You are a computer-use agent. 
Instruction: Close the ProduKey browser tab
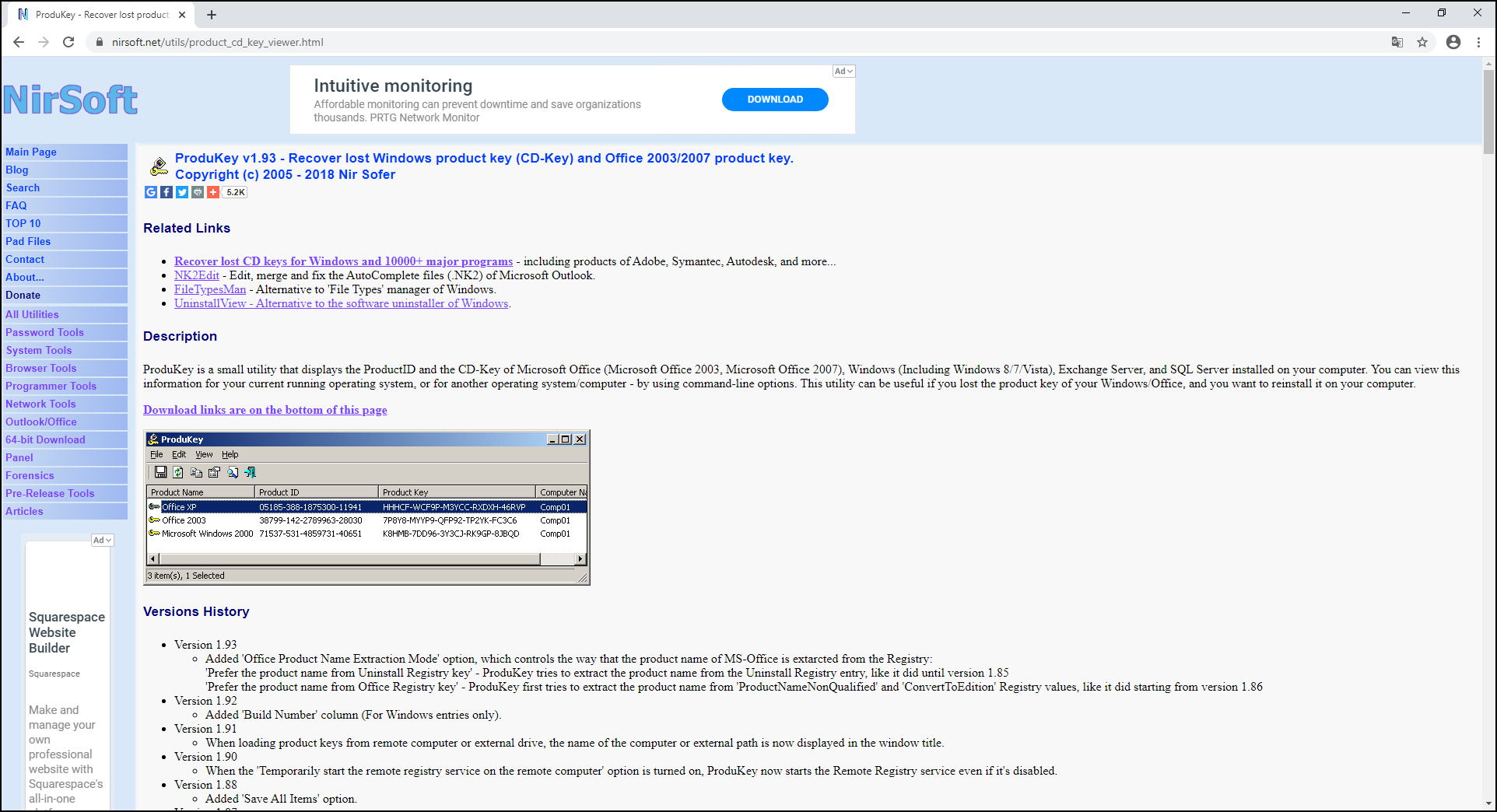(182, 15)
